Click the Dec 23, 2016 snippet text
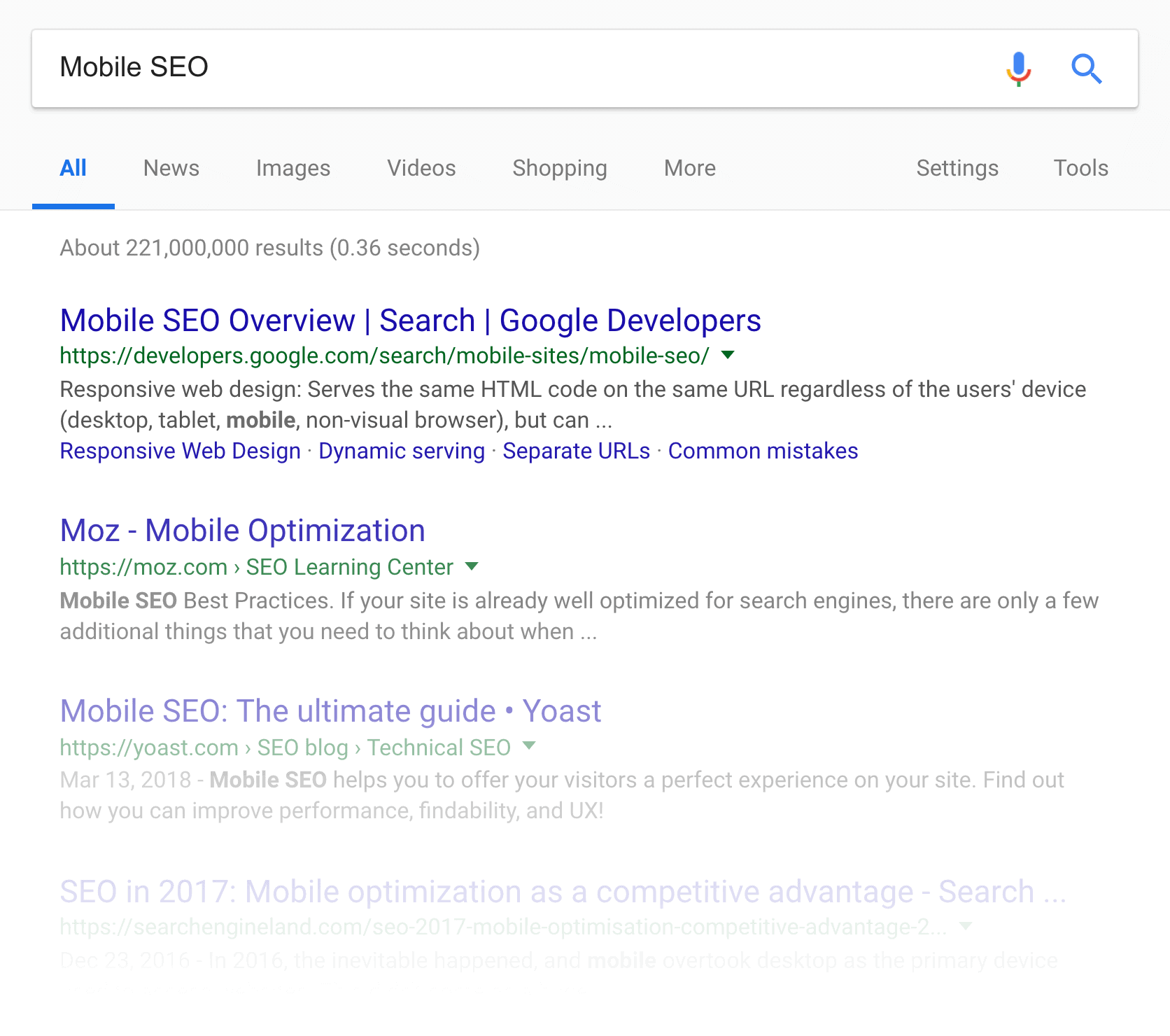 point(559,960)
